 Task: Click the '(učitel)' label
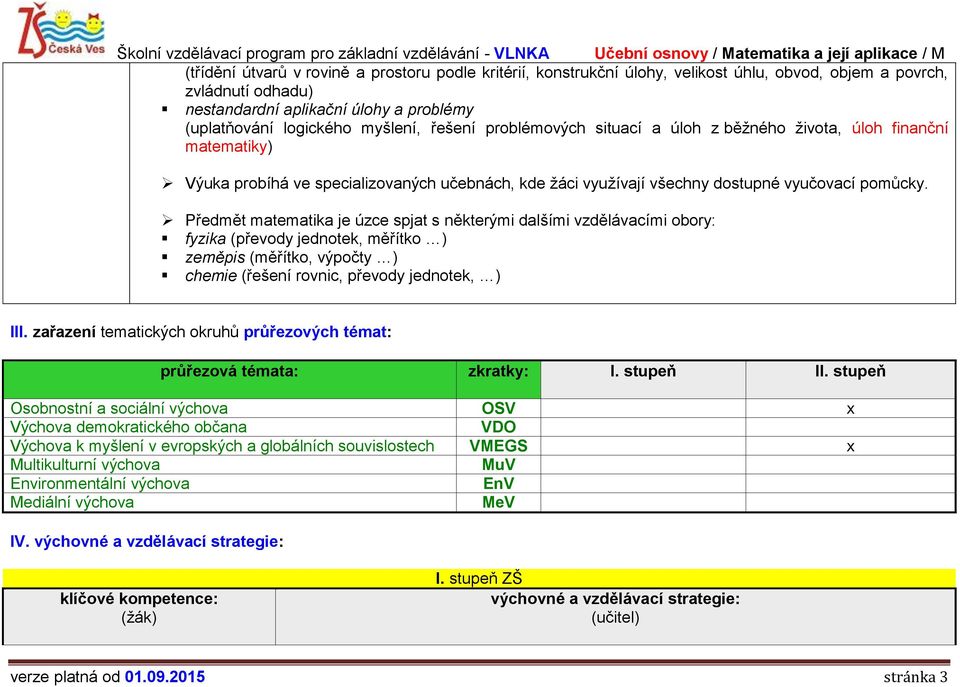(615, 617)
